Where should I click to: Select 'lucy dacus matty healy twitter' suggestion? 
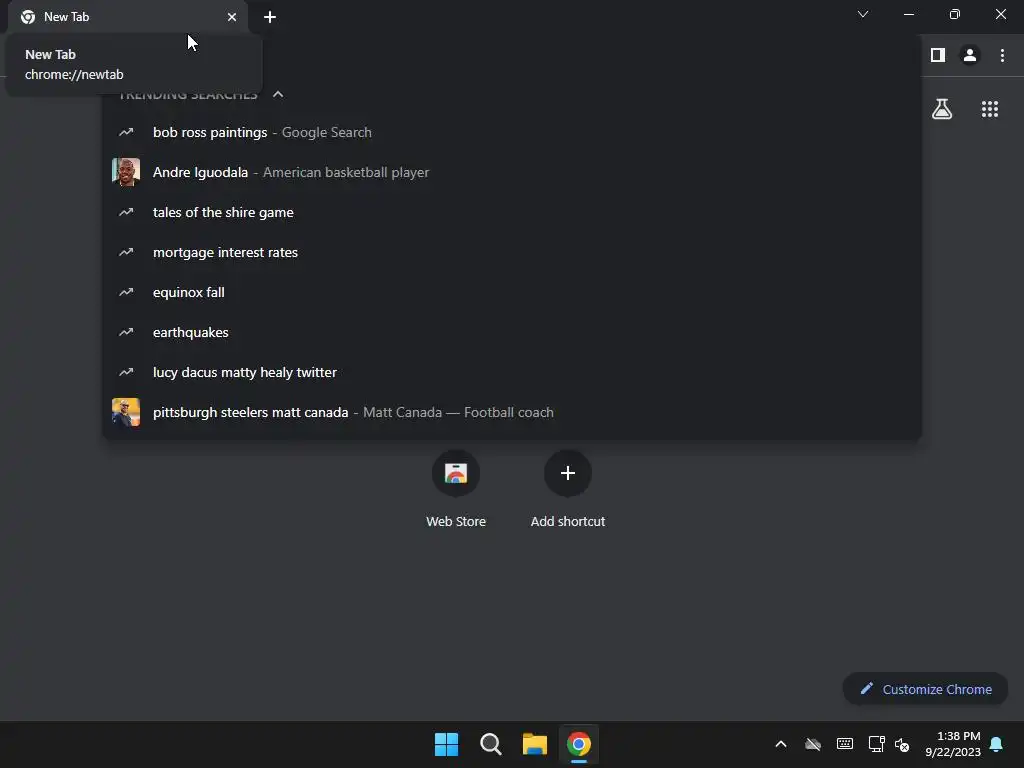tap(512, 372)
